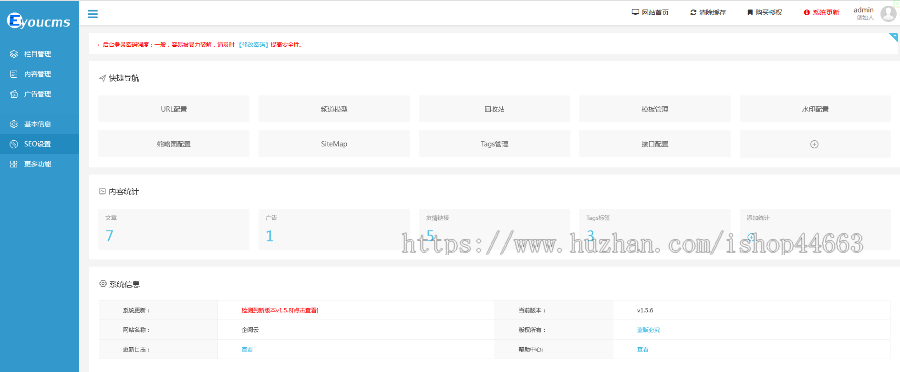Image resolution: width=900 pixels, height=372 pixels.
Task: Open the quick tile left of 水印配置
Action: [x=654, y=108]
